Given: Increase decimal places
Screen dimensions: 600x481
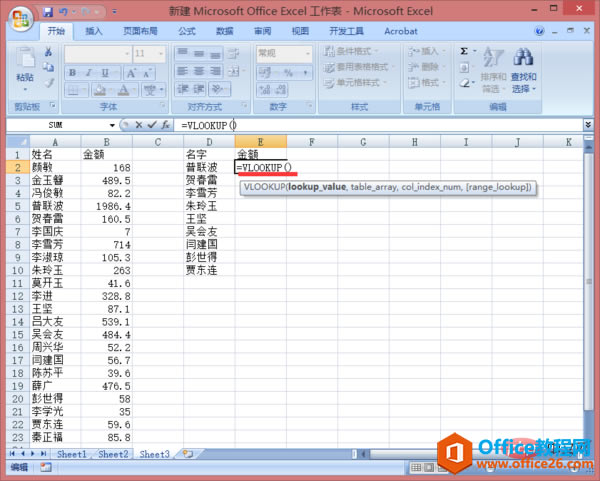Looking at the screenshot, I should coord(264,90).
